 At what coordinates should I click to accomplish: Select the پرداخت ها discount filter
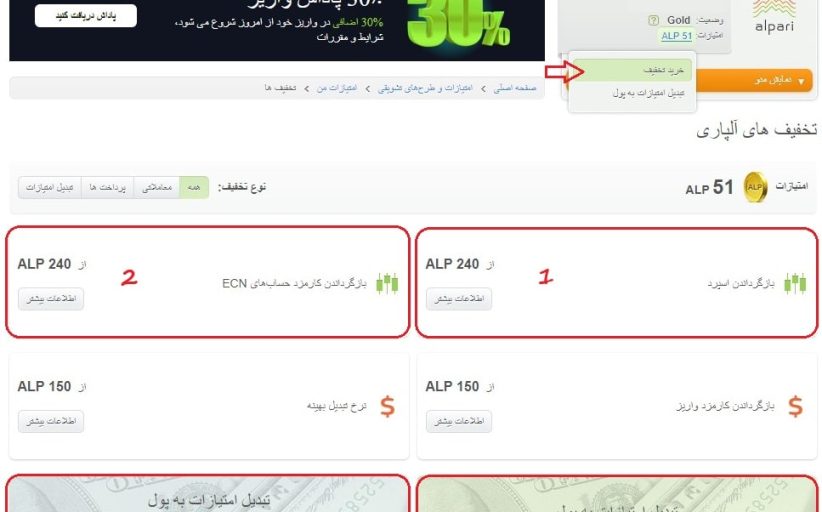tap(107, 187)
